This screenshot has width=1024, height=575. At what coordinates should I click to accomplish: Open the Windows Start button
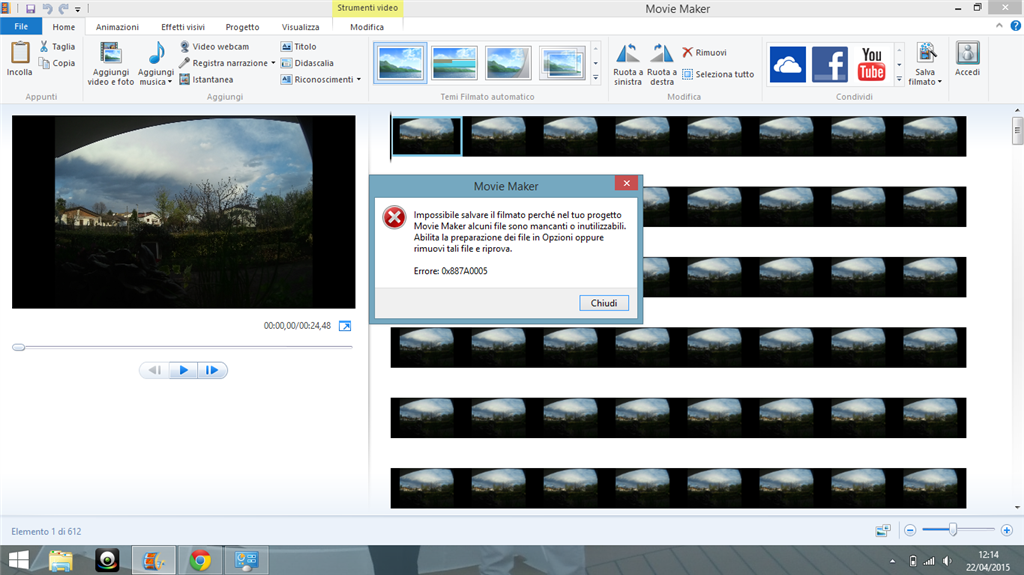(19, 560)
